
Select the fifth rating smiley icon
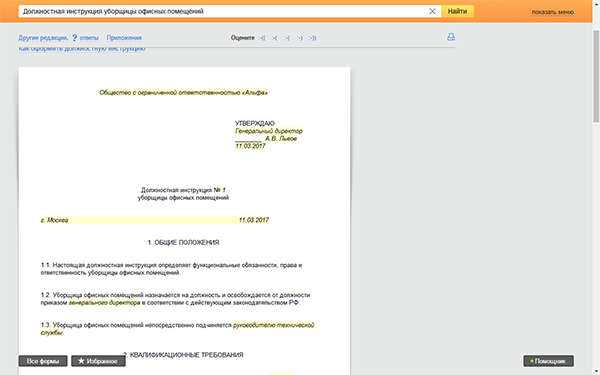[313, 38]
